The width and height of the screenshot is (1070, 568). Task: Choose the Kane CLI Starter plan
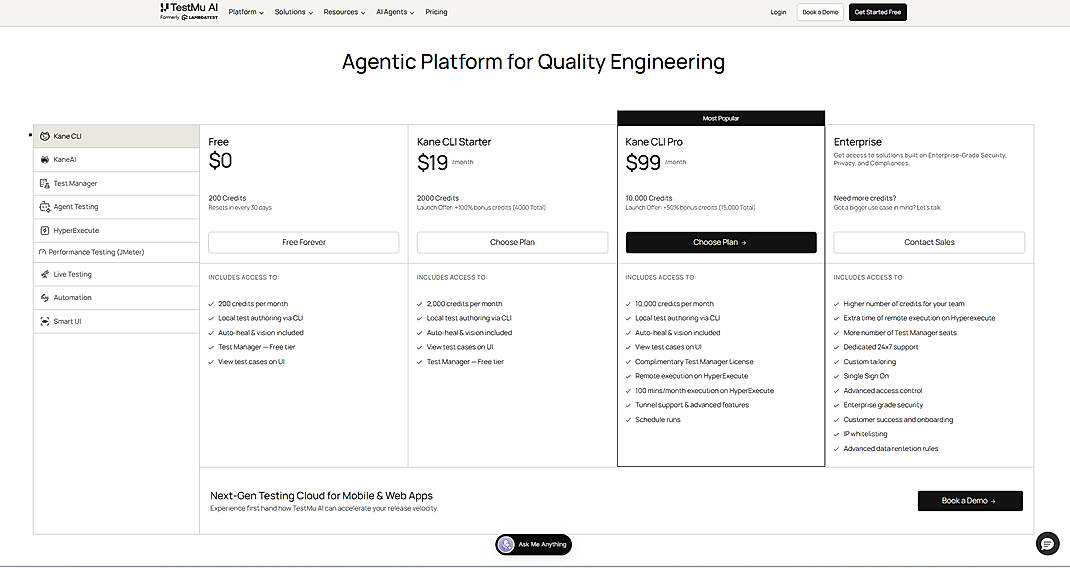512,242
